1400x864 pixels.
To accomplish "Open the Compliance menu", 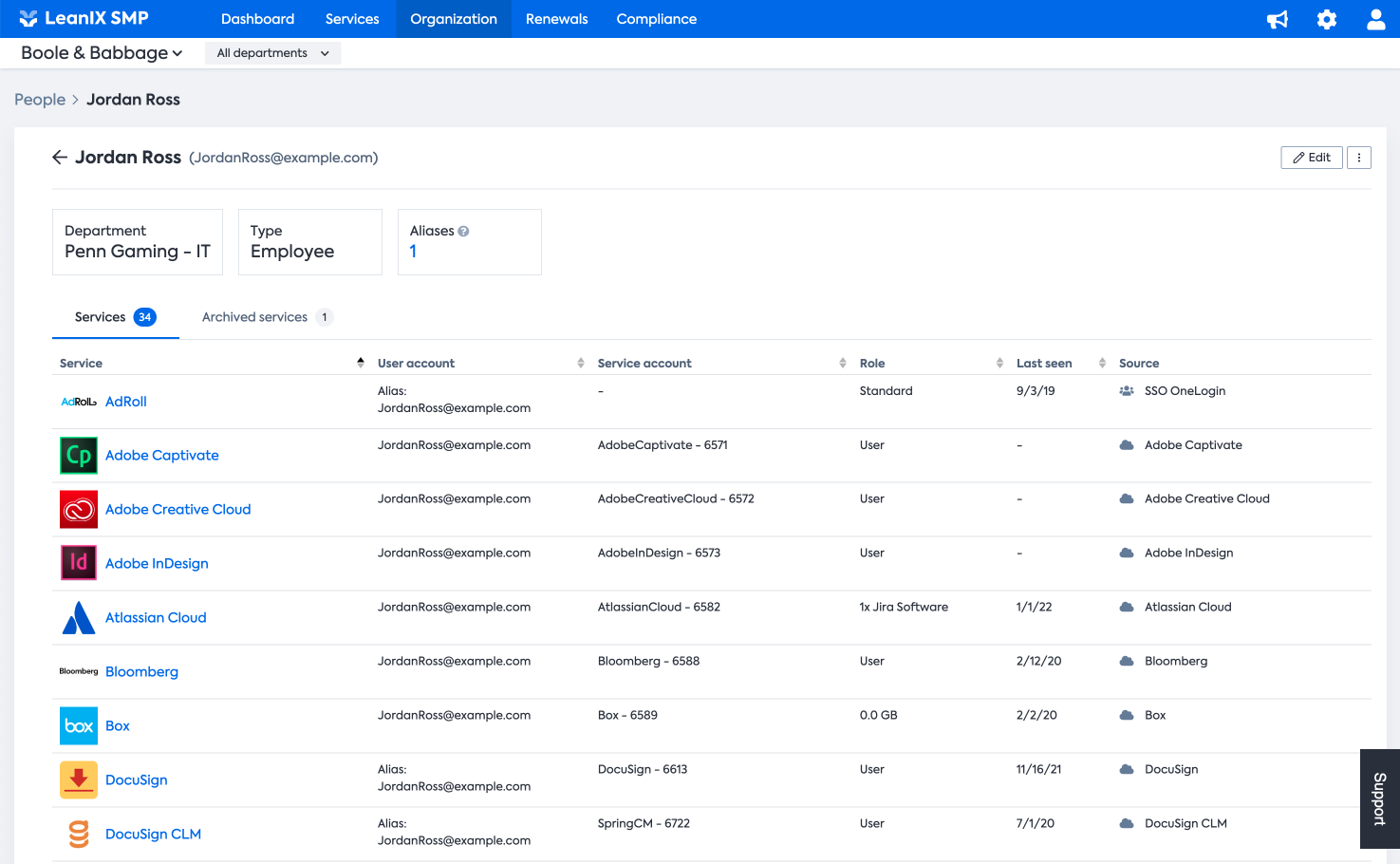I will (657, 19).
